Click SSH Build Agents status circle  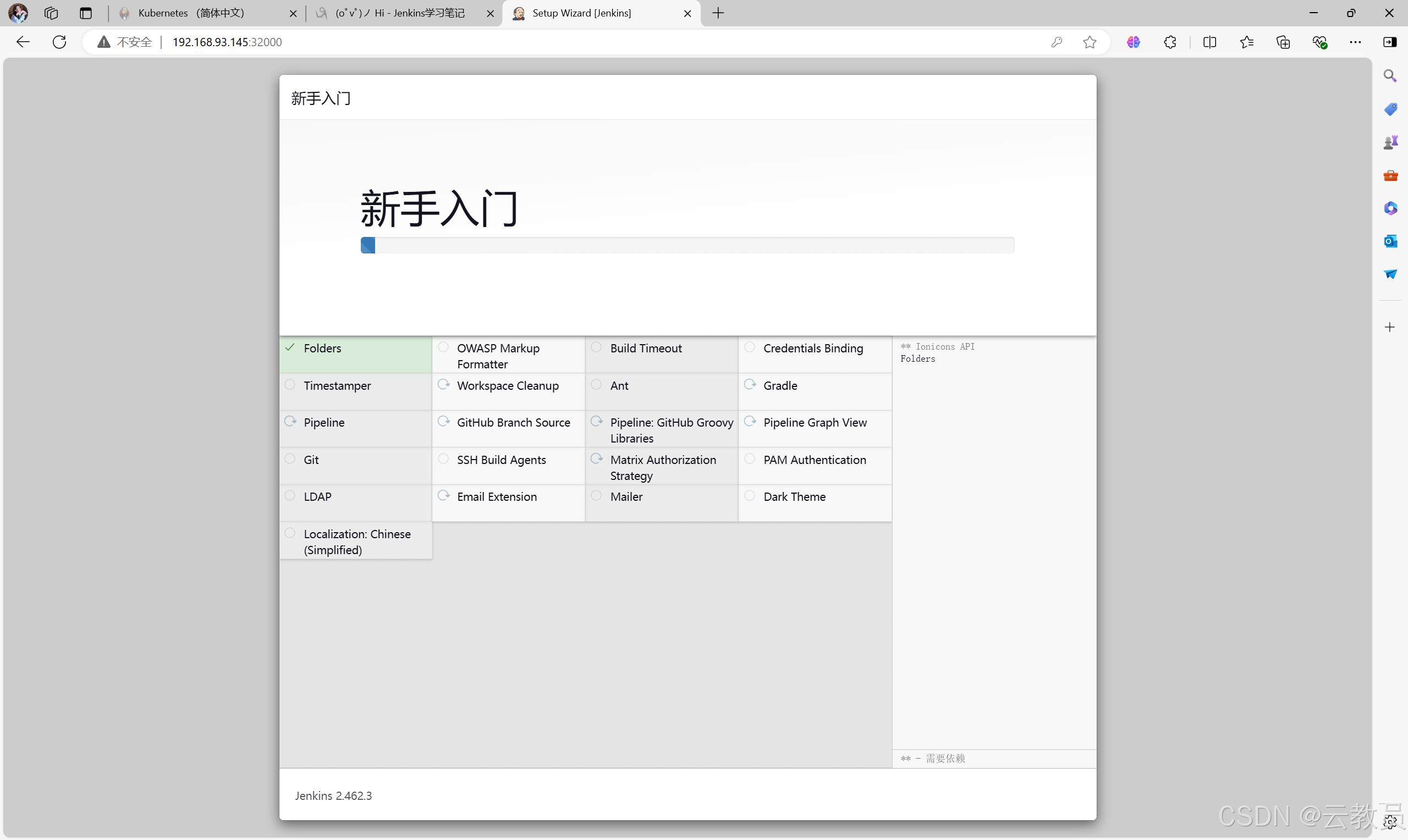(x=443, y=459)
